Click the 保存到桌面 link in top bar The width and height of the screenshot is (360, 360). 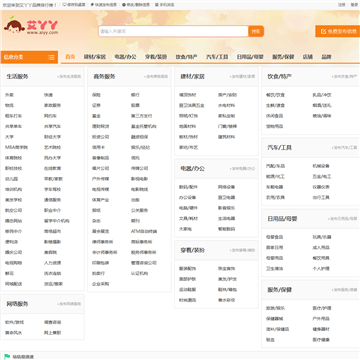click(x=74, y=5)
